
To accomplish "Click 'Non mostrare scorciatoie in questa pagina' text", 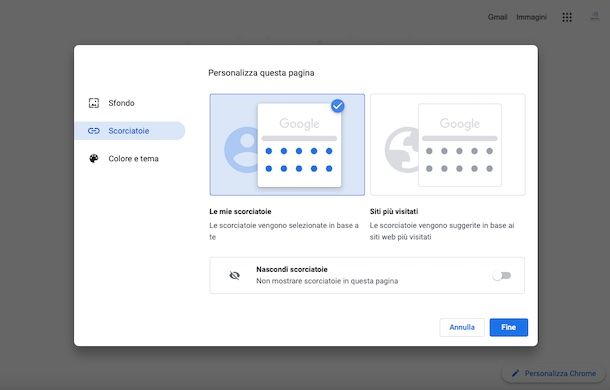I will tap(327, 281).
